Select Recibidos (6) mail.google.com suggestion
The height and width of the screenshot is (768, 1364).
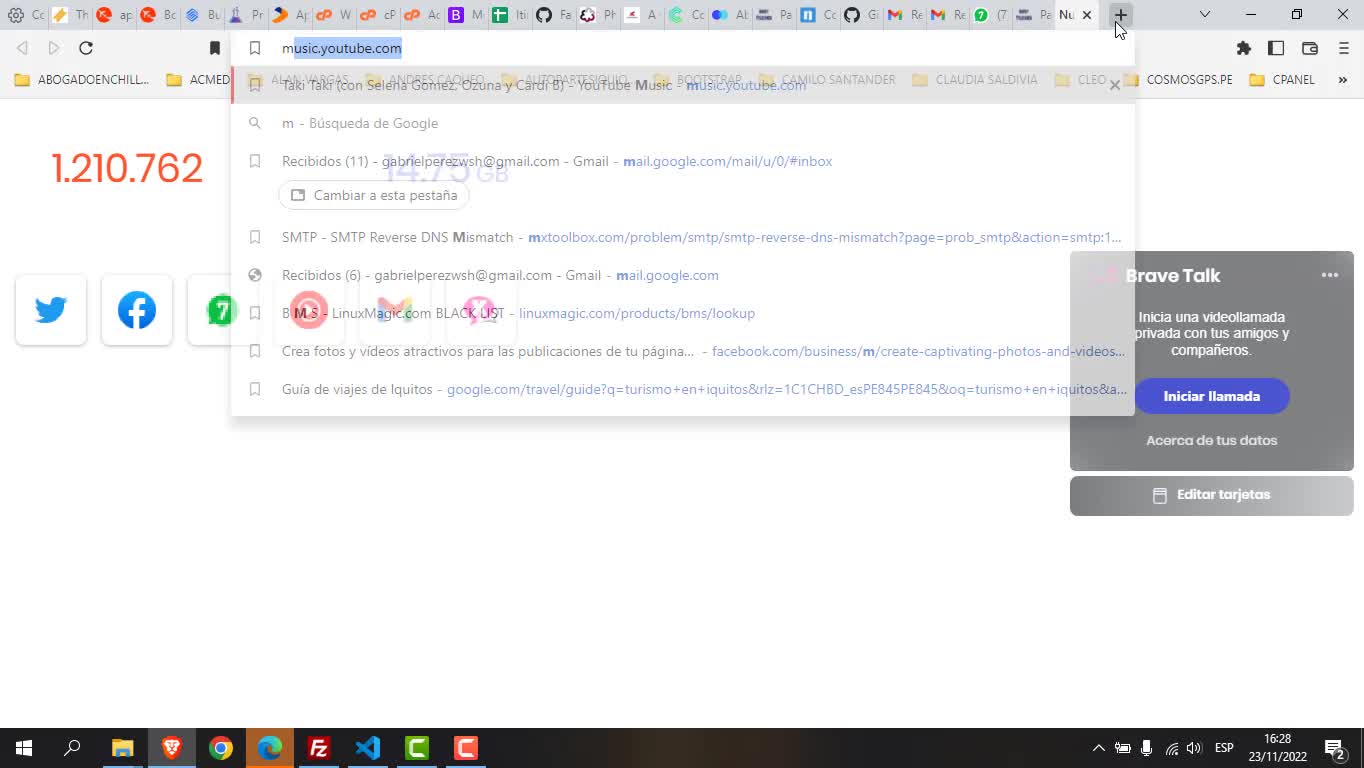[682, 275]
